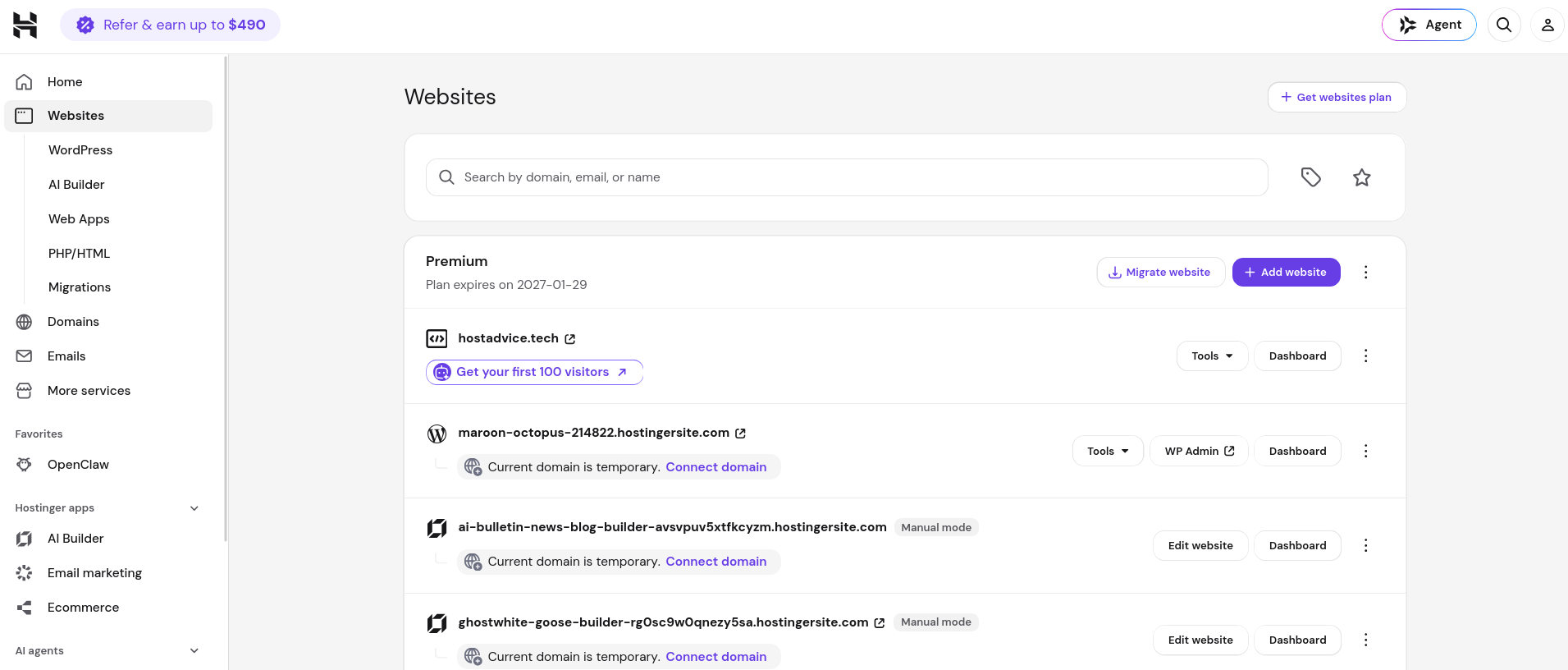Screen dimensions: 1568x670
Task: Open Premium plan three-dot menu
Action: click(1366, 272)
